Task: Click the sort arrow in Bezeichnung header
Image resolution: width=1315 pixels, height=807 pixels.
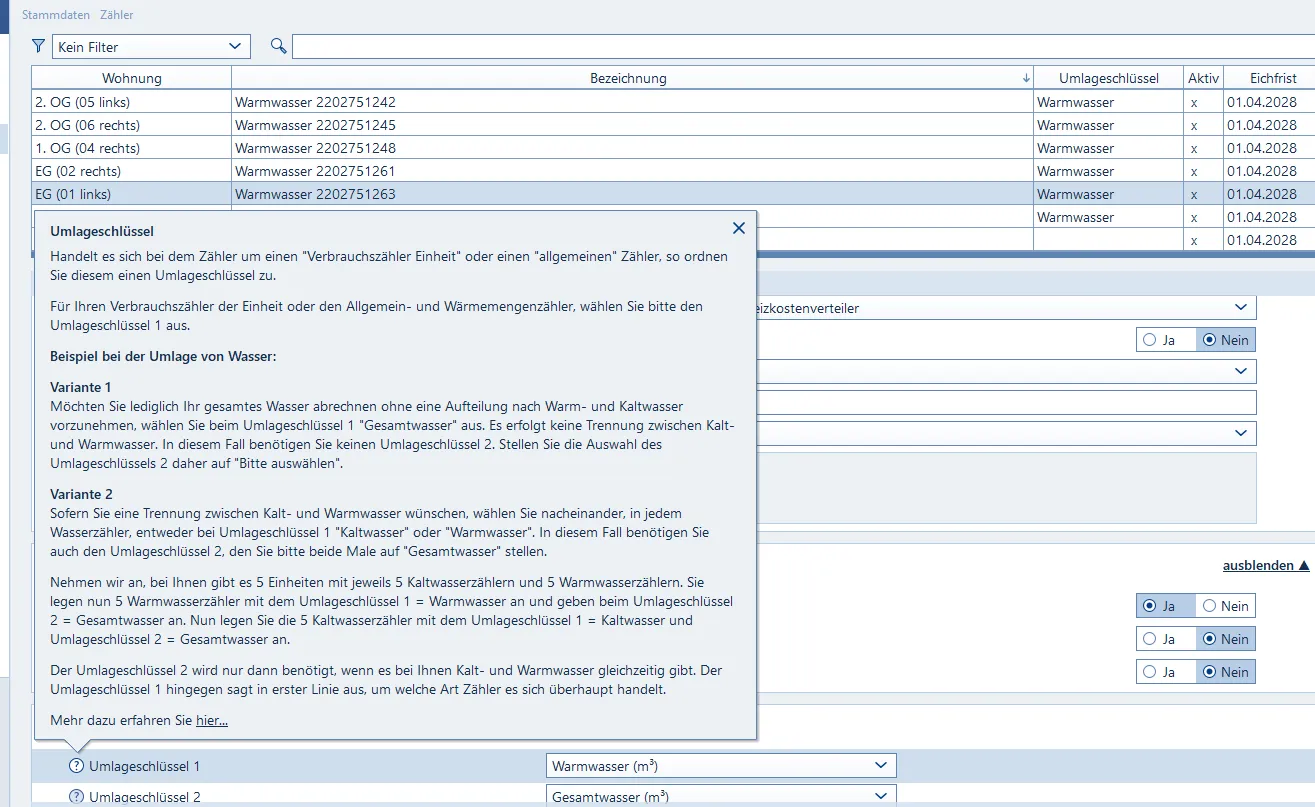Action: 1025,78
